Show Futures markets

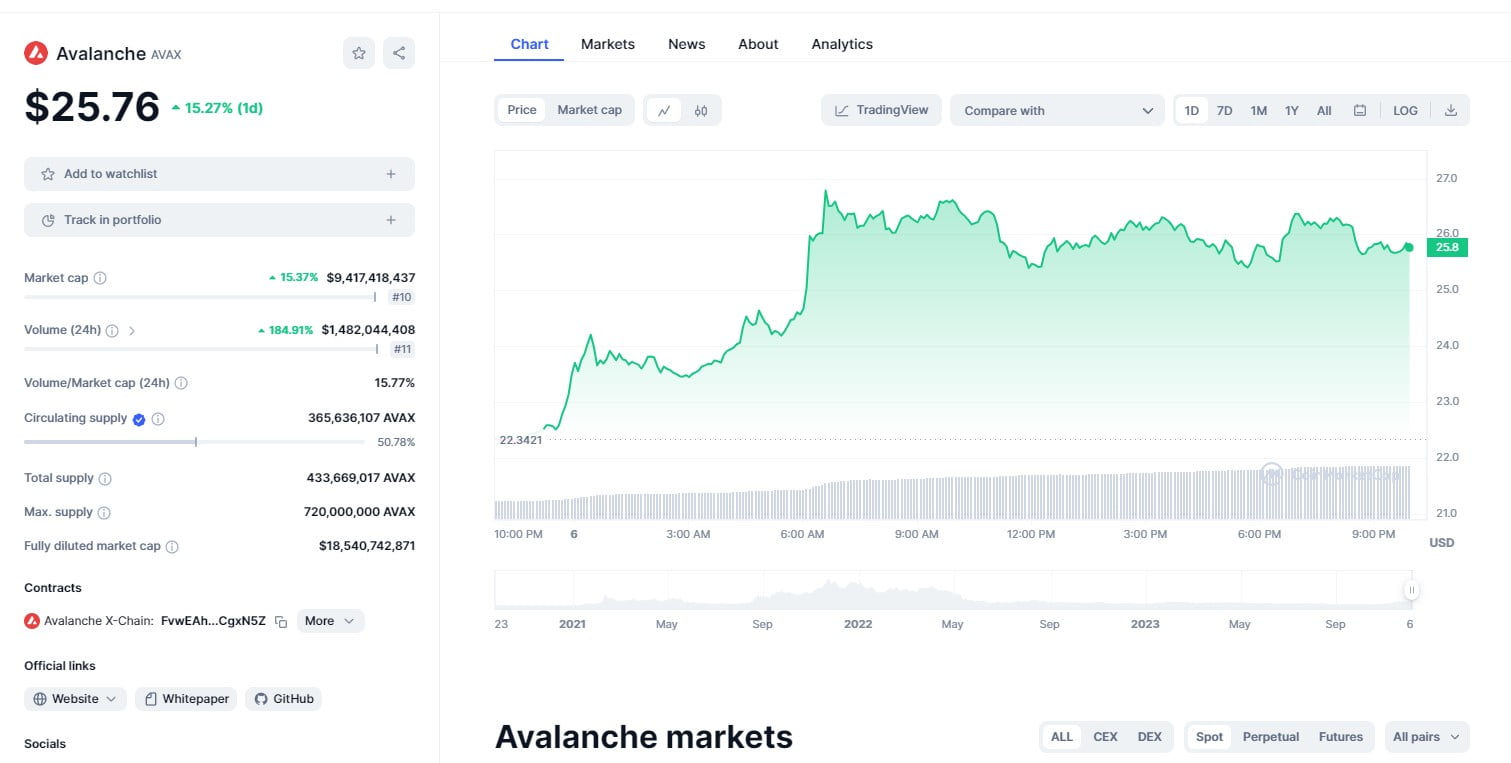pos(1341,737)
